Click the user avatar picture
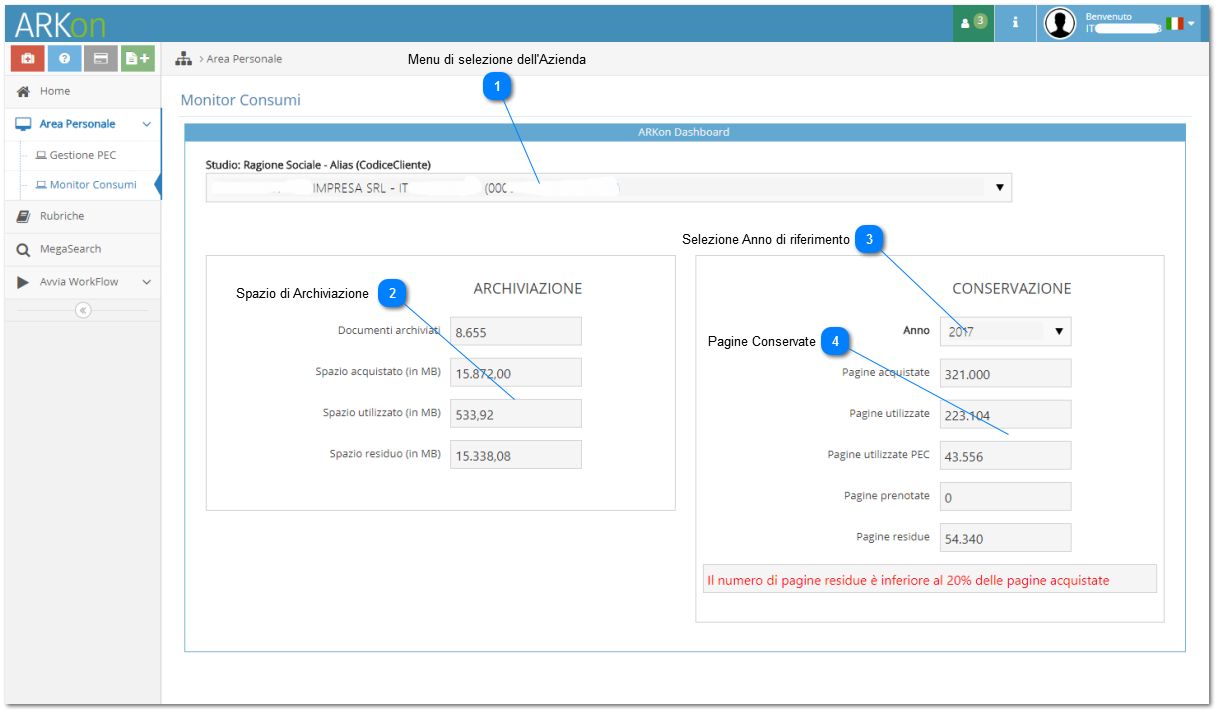The width and height of the screenshot is (1218, 713). coord(1059,22)
